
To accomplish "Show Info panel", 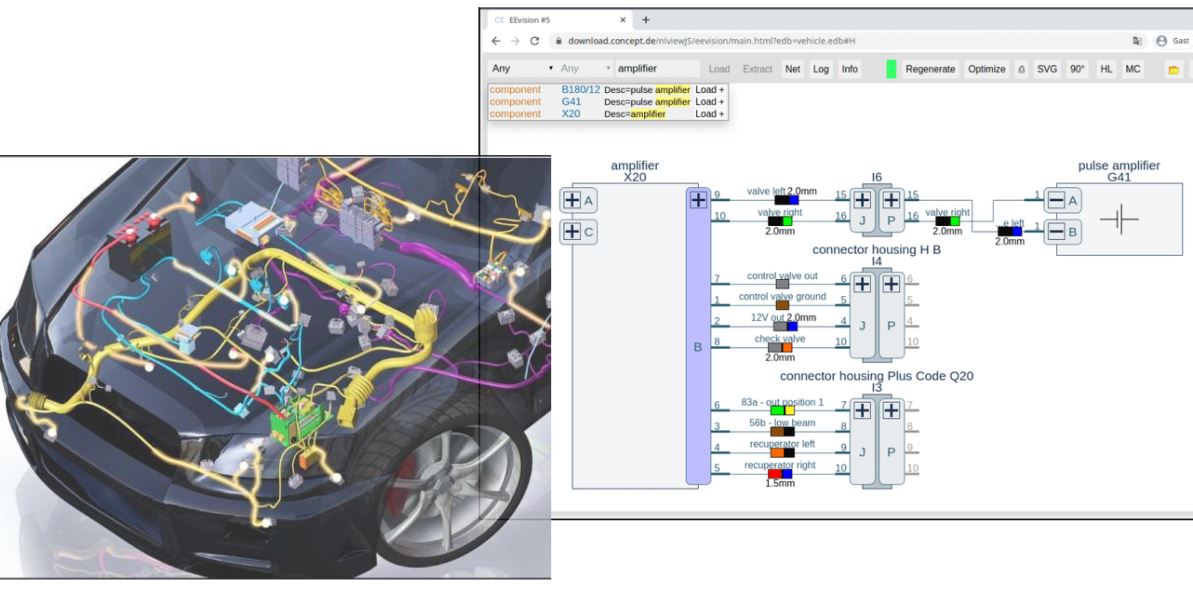I will tap(850, 69).
